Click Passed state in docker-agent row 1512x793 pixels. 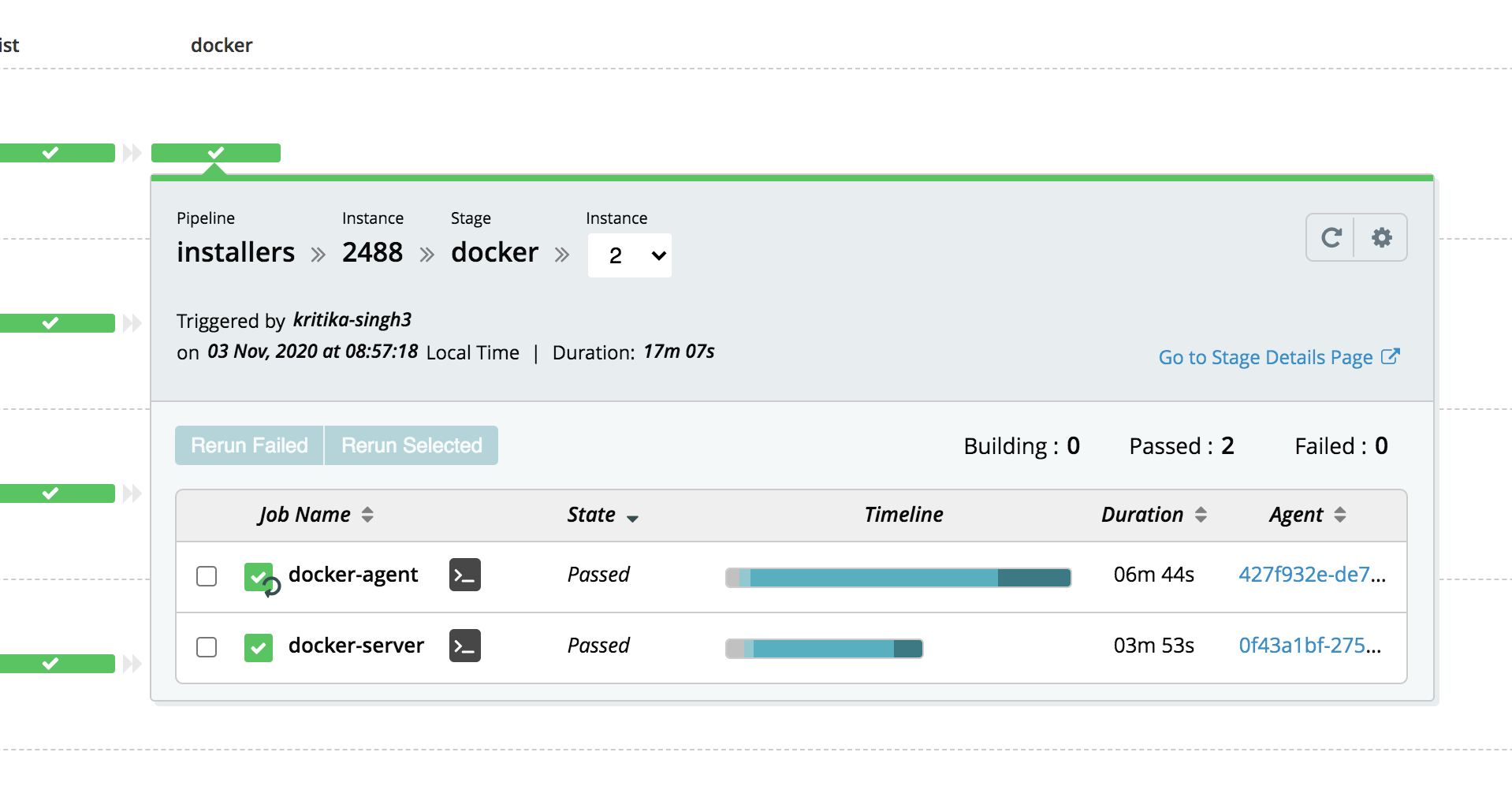598,575
